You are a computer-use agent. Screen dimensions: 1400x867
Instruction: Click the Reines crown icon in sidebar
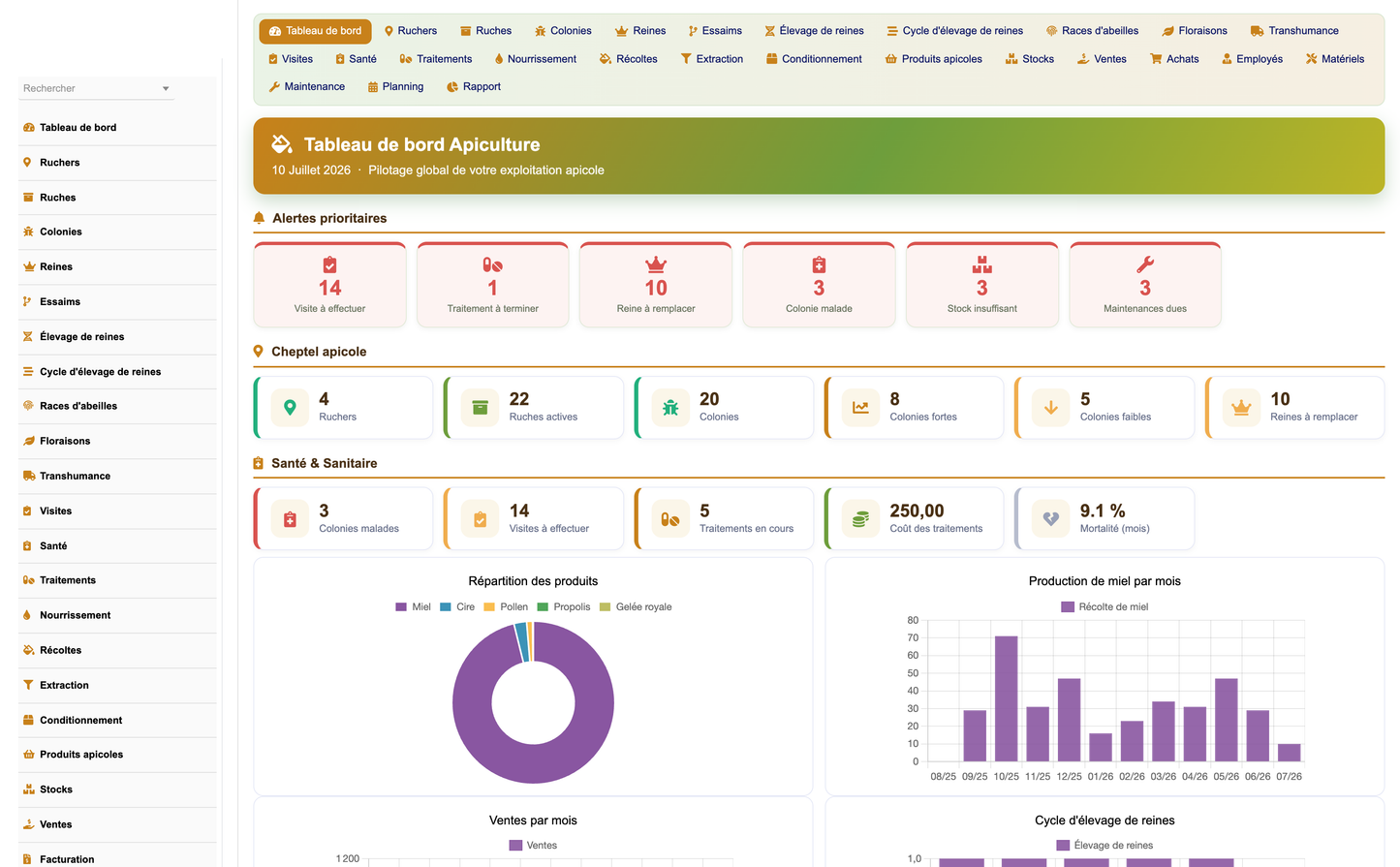[28, 266]
